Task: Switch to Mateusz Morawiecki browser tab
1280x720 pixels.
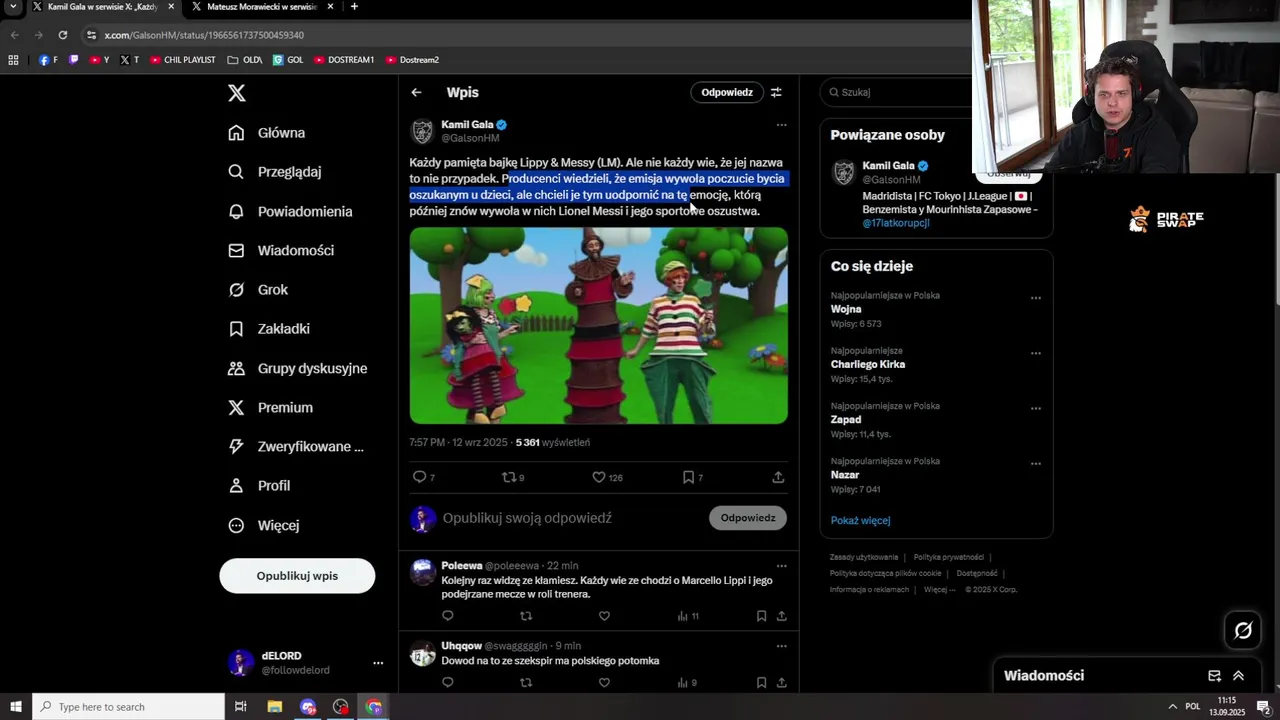Action: coord(260,7)
